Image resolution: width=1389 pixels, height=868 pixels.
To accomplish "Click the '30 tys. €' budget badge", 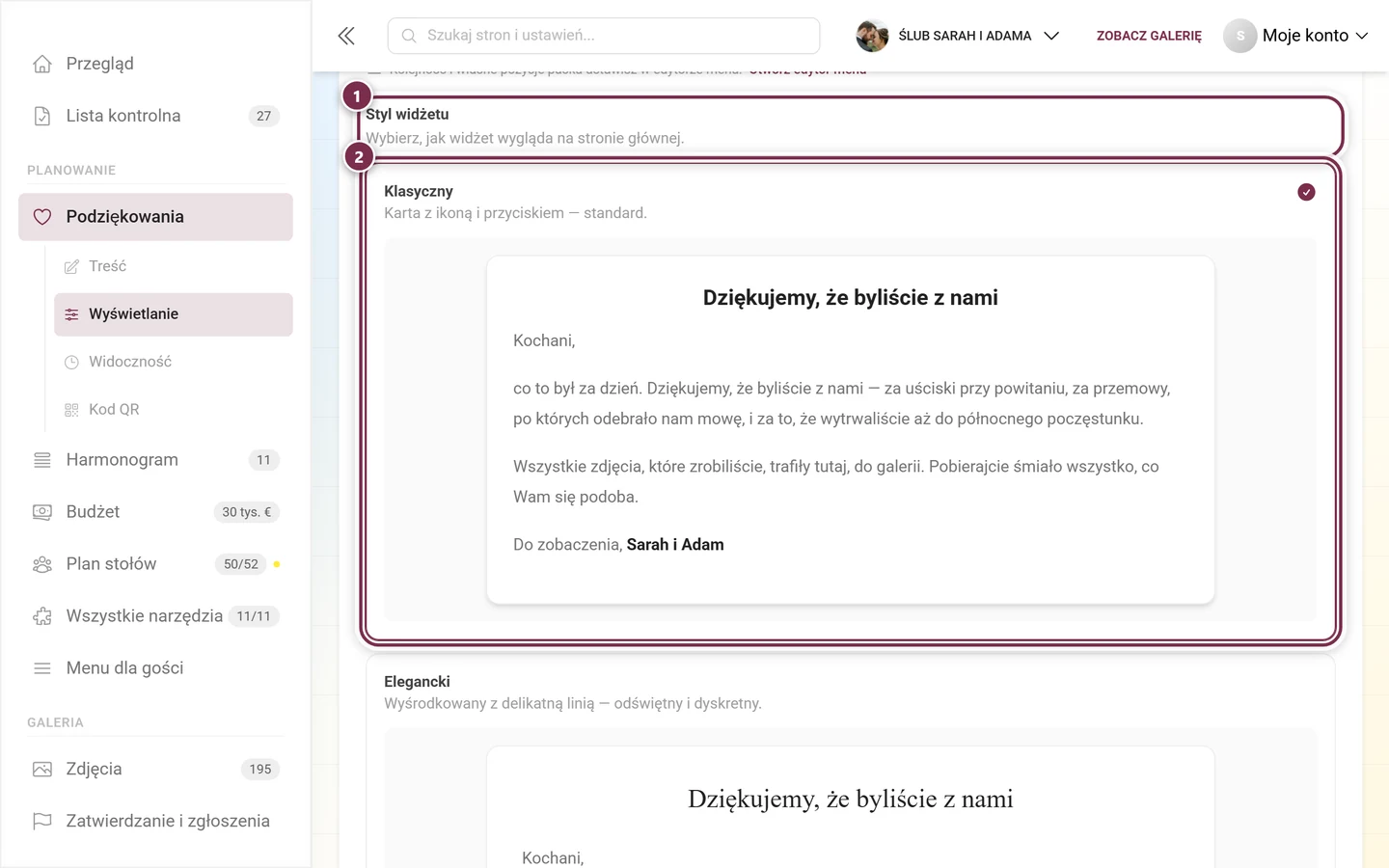I will coord(247,512).
